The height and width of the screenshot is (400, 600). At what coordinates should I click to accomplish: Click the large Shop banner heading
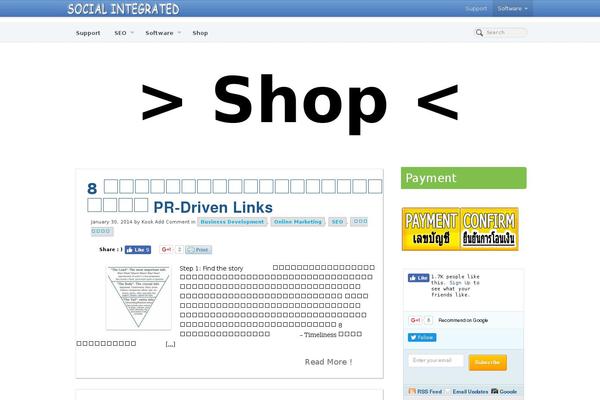click(300, 101)
